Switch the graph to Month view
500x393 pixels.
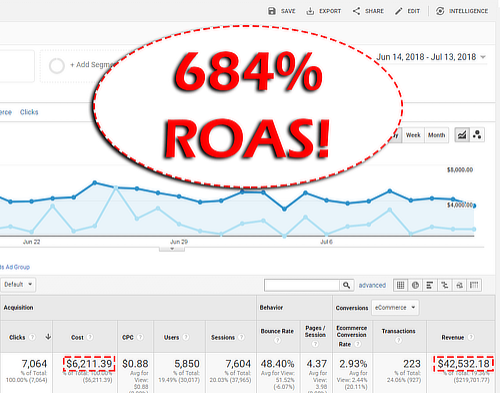pos(436,135)
